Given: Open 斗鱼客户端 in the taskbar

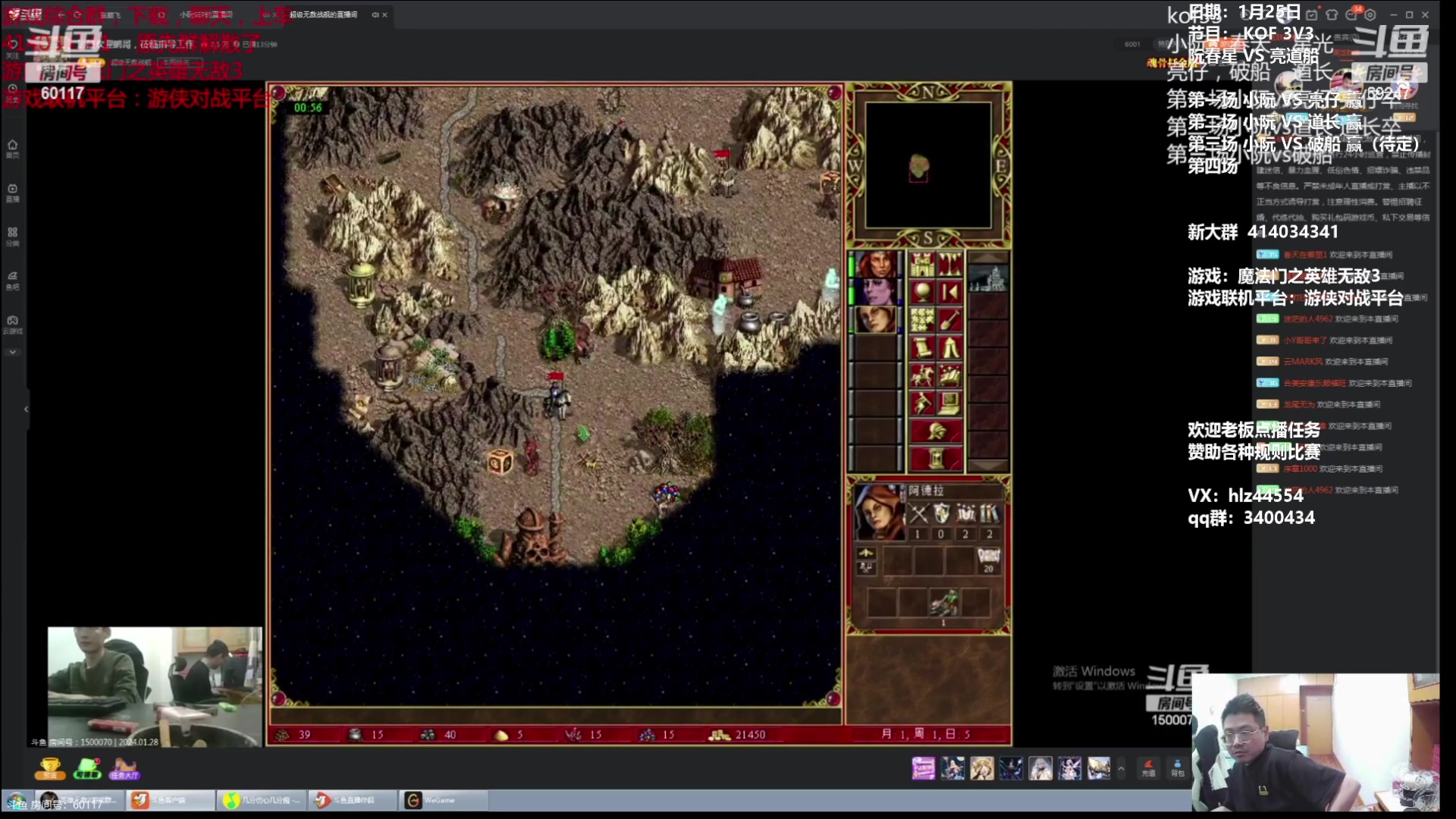Looking at the screenshot, I should [170, 800].
